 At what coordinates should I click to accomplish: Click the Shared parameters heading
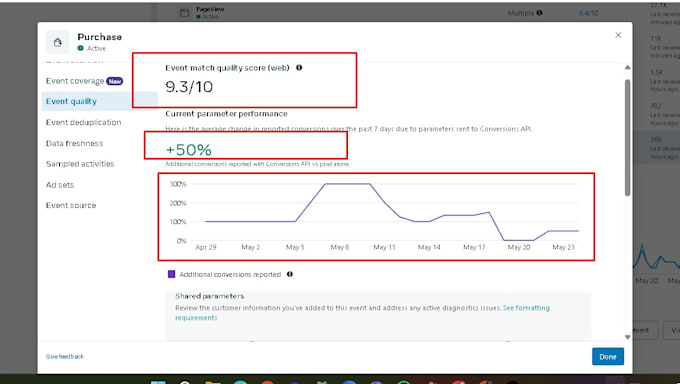pos(209,296)
